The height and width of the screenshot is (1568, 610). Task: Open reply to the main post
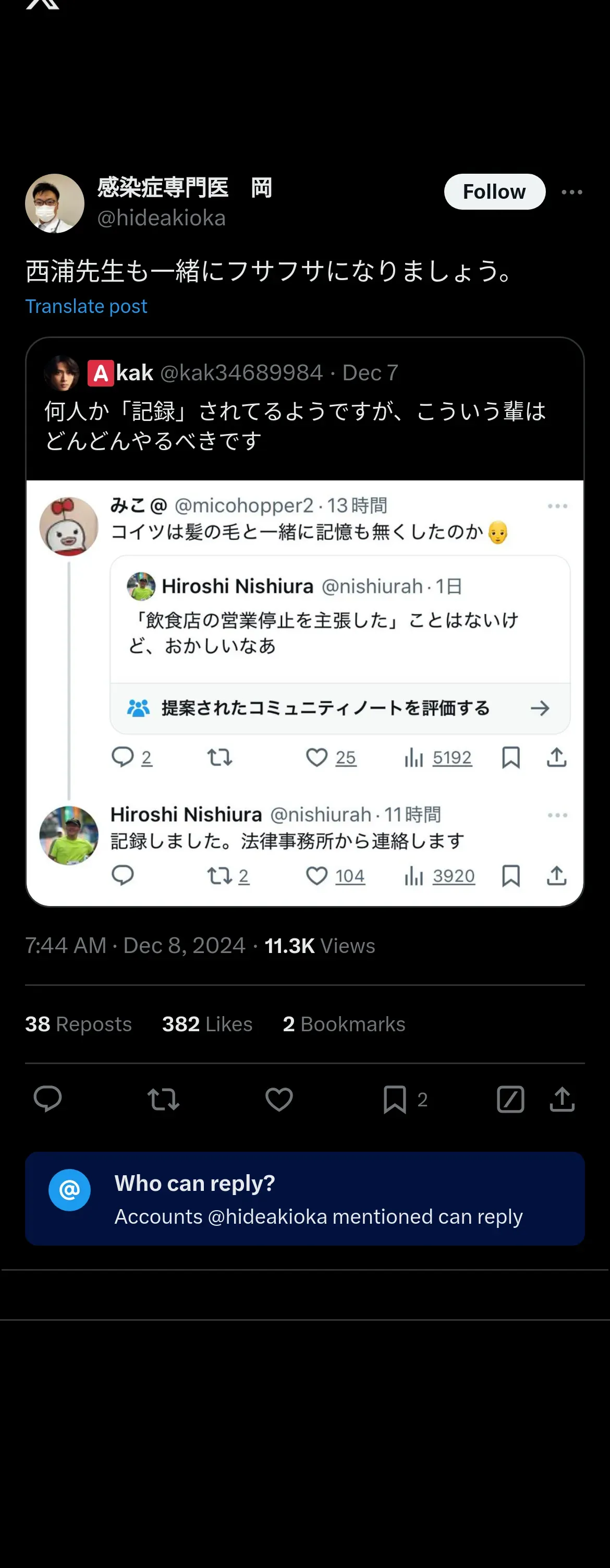[47, 1099]
